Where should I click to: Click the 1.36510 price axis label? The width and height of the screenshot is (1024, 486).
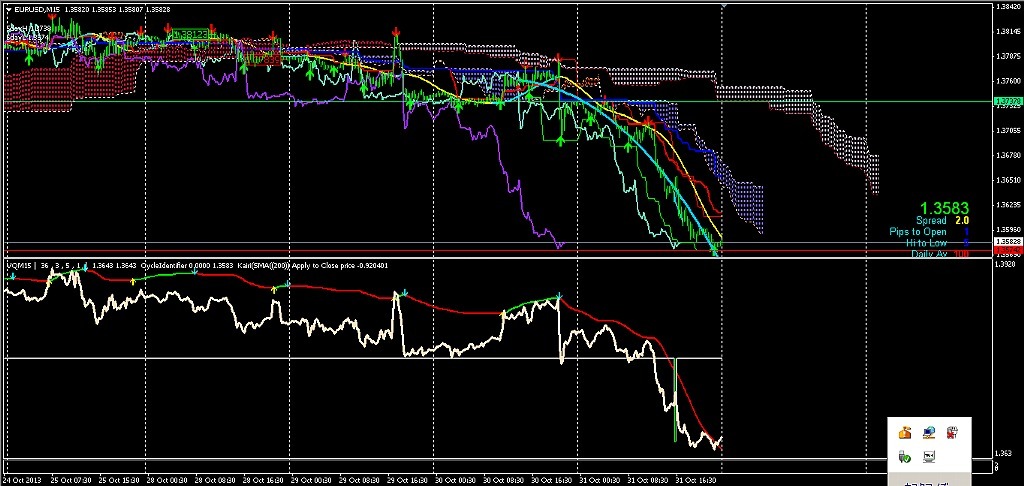(1008, 180)
